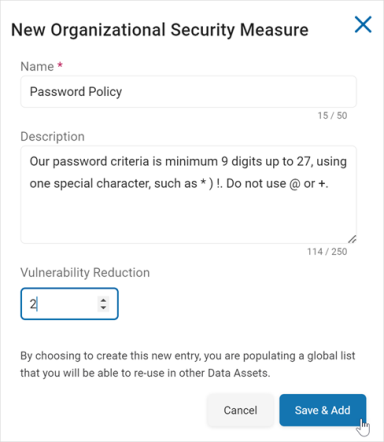Focus the Vulnerability Reduction number field
This screenshot has height=442, width=384.
[x=69, y=304]
